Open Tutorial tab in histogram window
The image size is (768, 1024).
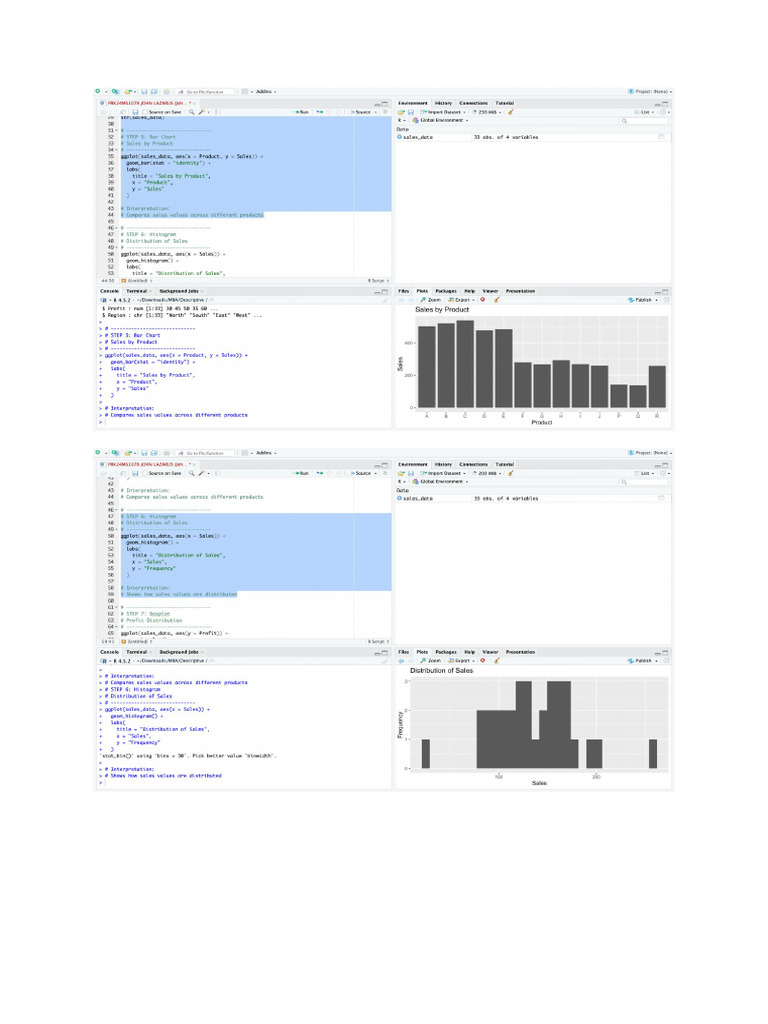click(x=505, y=464)
